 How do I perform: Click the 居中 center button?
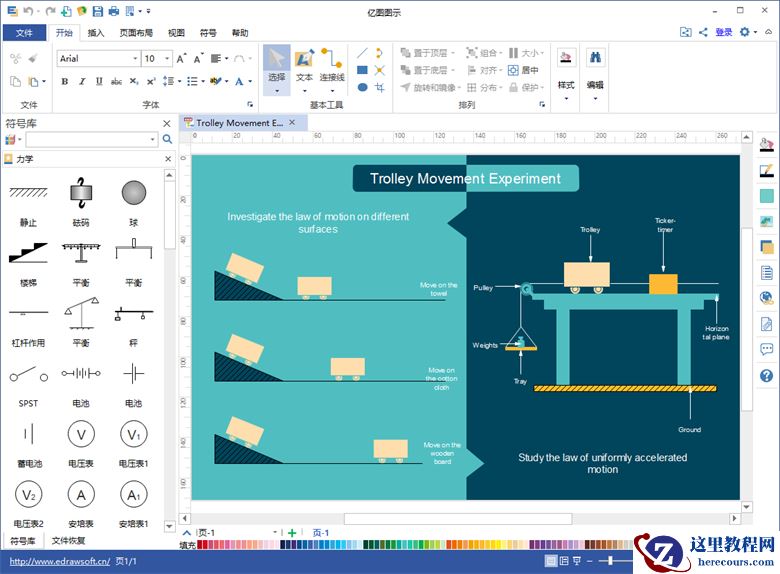523,70
